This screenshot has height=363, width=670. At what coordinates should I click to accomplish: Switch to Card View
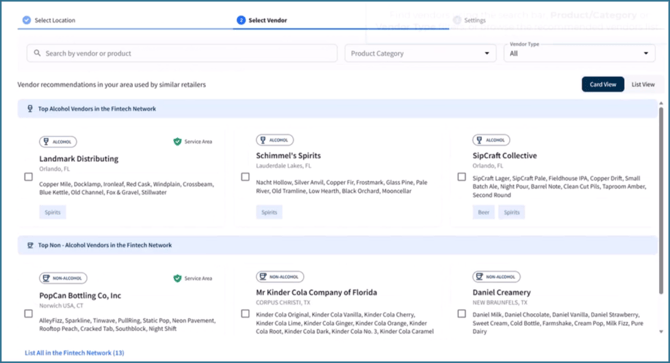(x=603, y=85)
